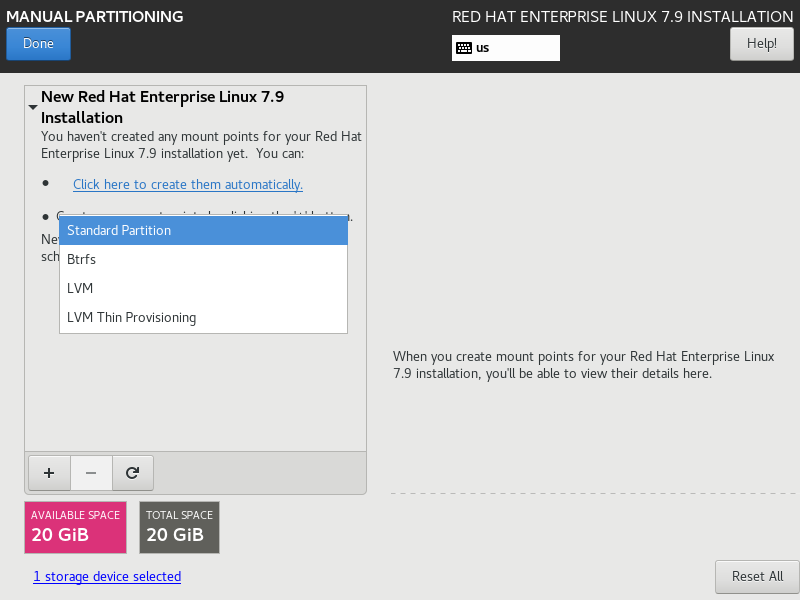Click the reload storage configuration icon
The image size is (800, 600).
click(133, 473)
